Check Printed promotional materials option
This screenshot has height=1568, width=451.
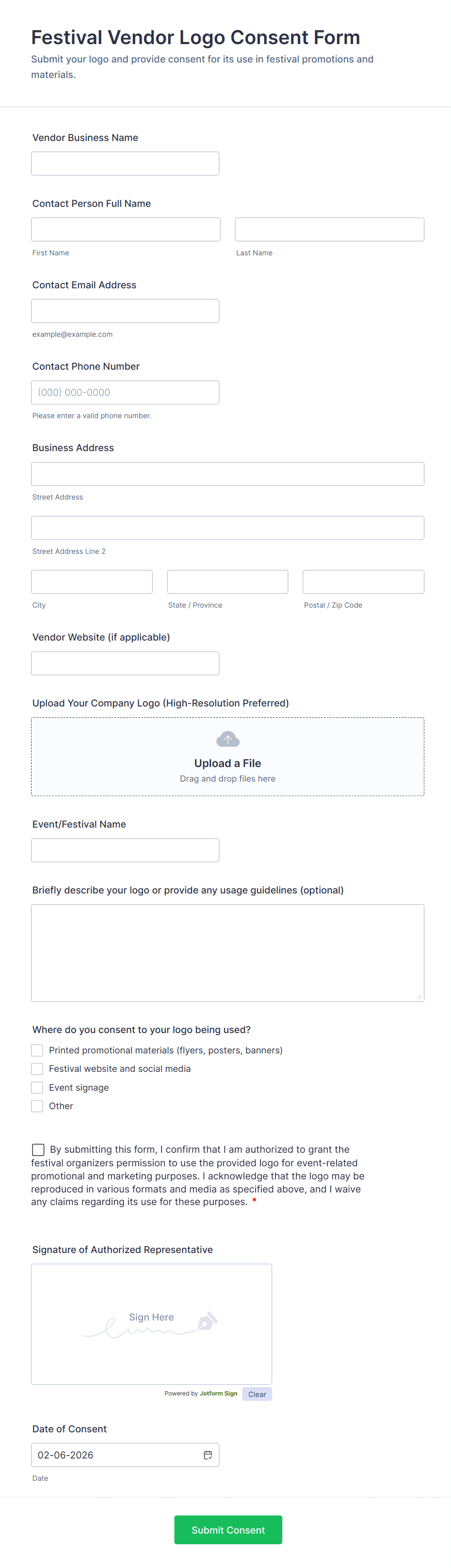(37, 1050)
